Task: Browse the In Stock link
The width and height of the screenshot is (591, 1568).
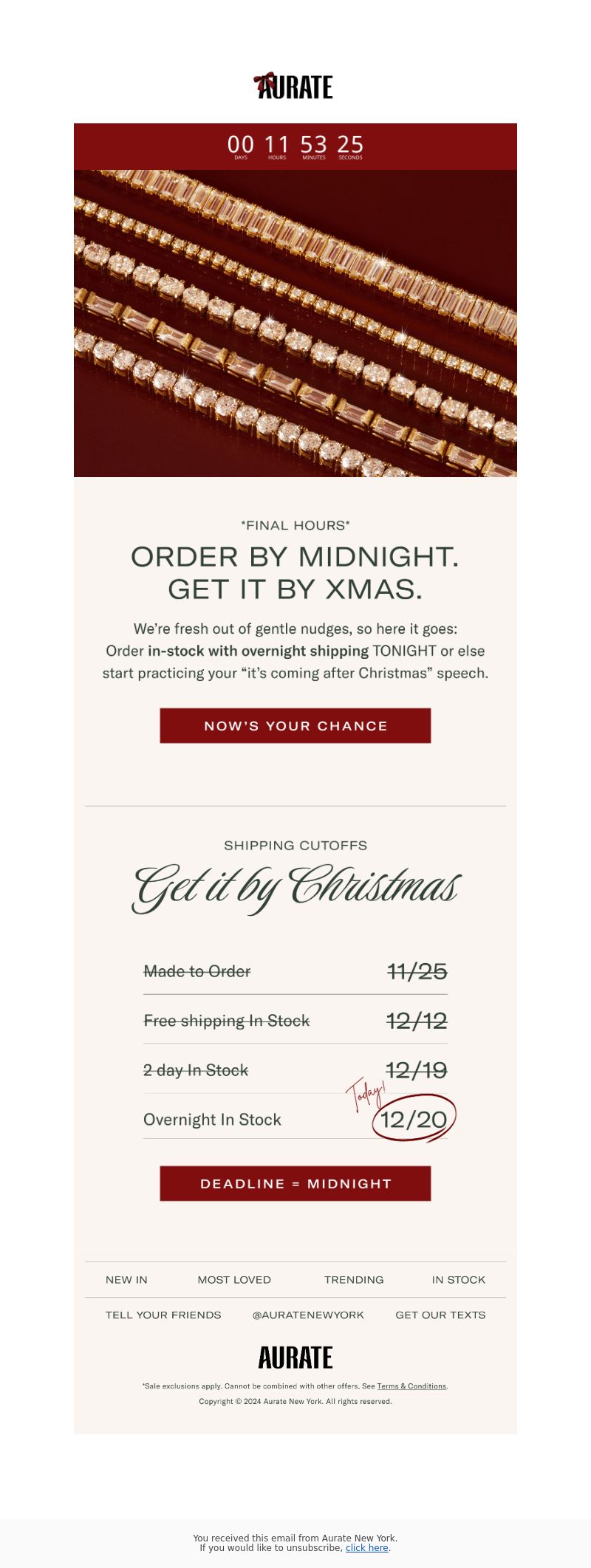Action: click(x=459, y=1280)
